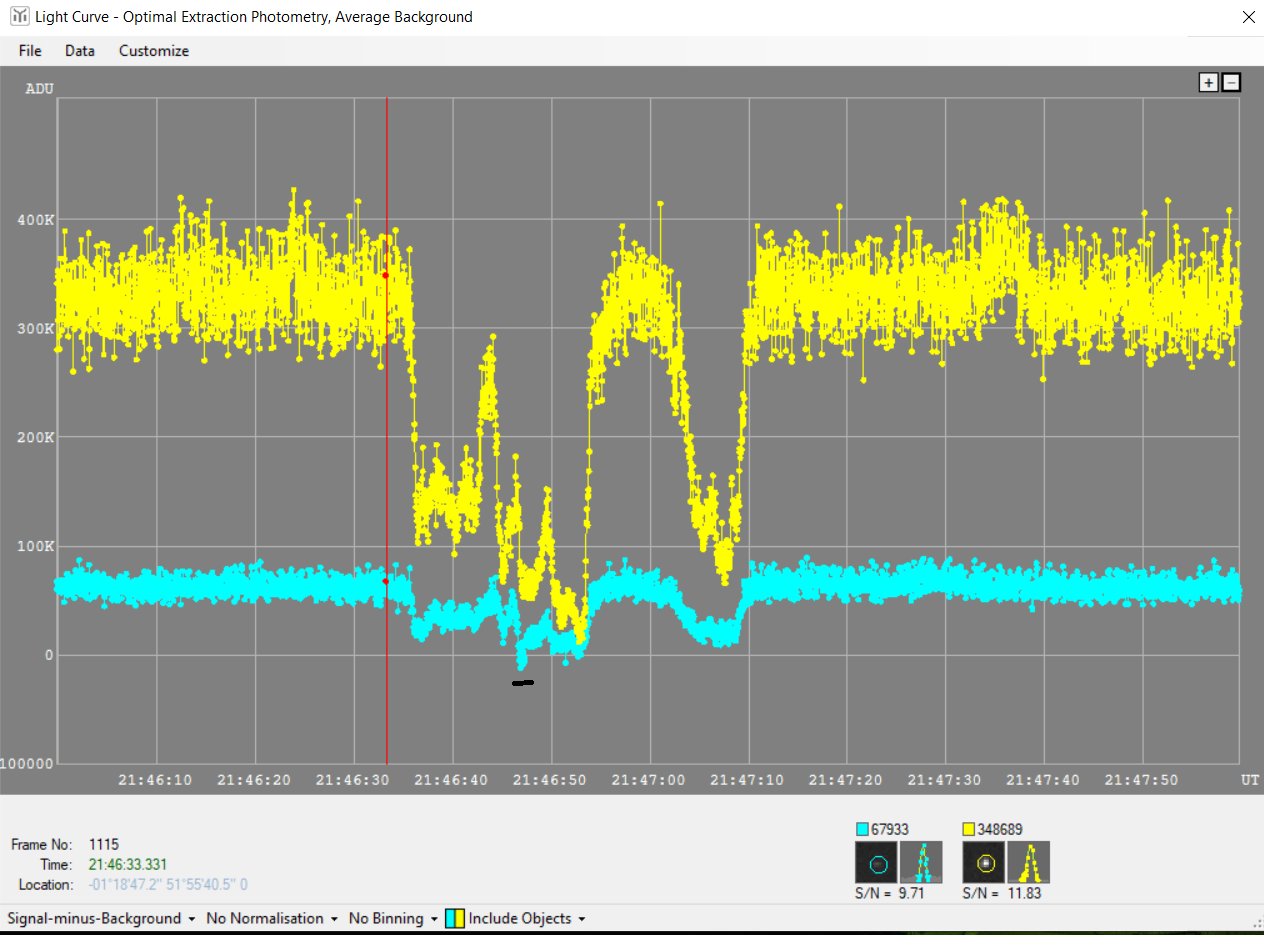
Task: Open the Data menu
Action: (80, 51)
